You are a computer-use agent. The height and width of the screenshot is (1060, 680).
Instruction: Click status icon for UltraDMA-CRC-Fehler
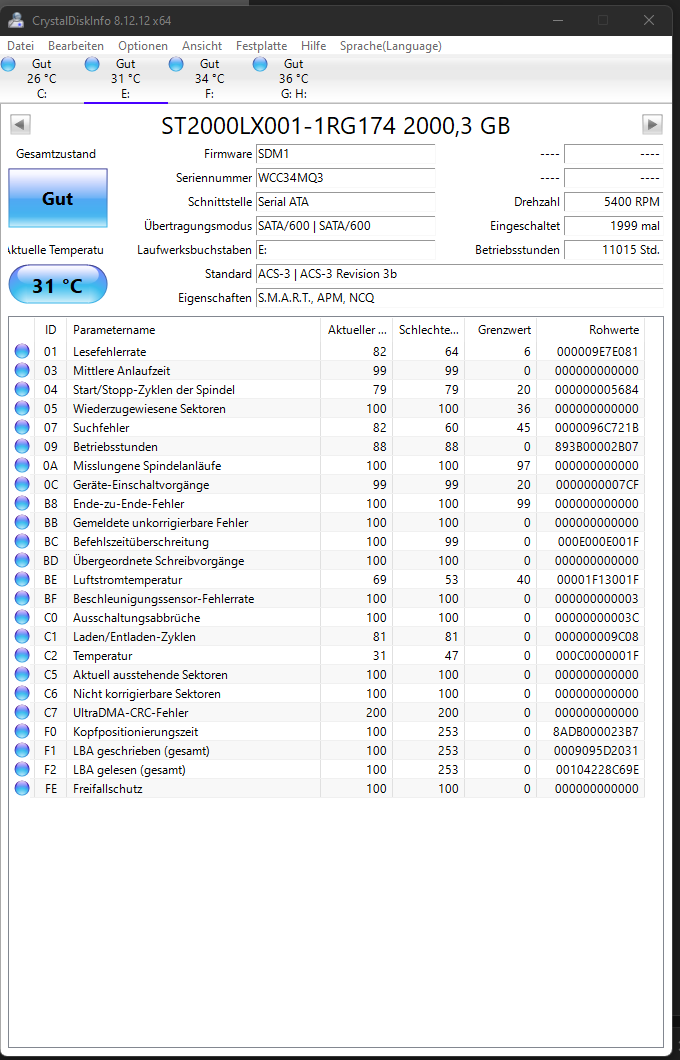pos(22,713)
